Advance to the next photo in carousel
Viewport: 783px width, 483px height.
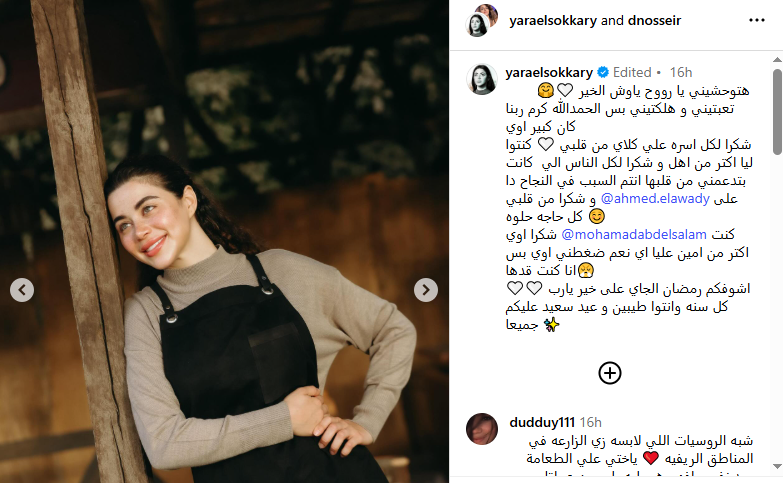(426, 290)
